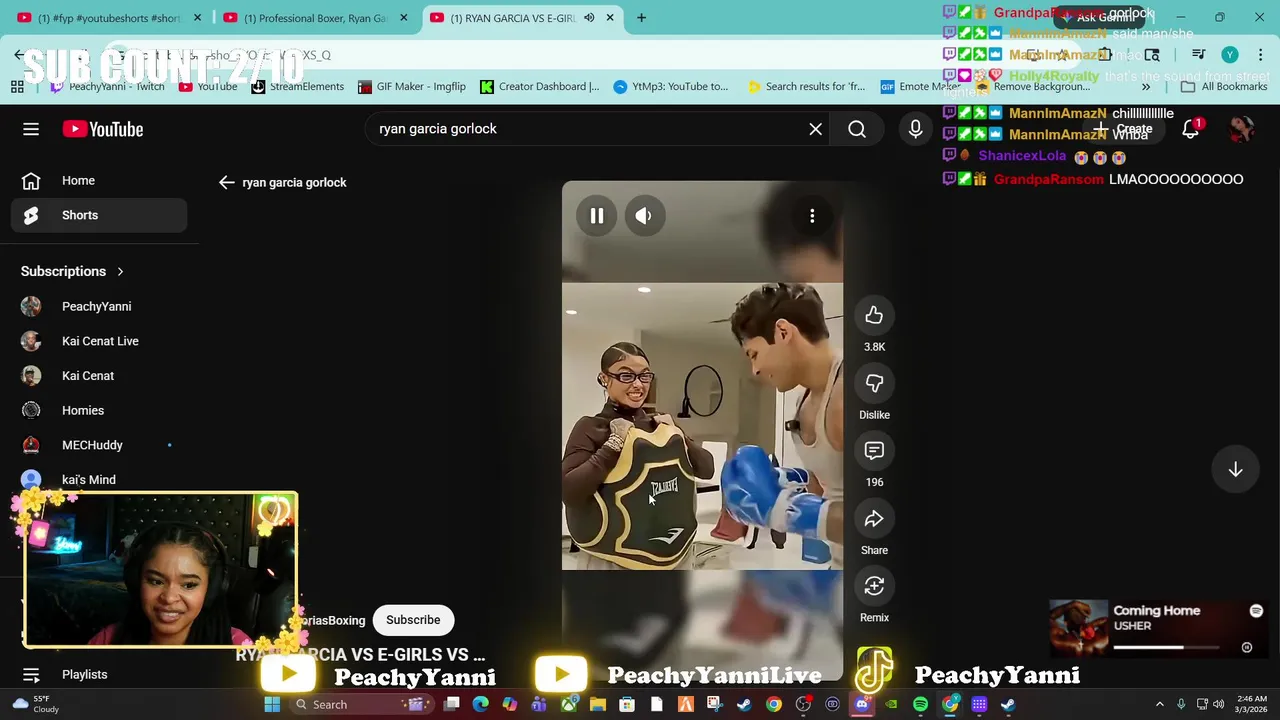The width and height of the screenshot is (1280, 720).
Task: Dislike the Short with thumbs-down
Action: 874,384
